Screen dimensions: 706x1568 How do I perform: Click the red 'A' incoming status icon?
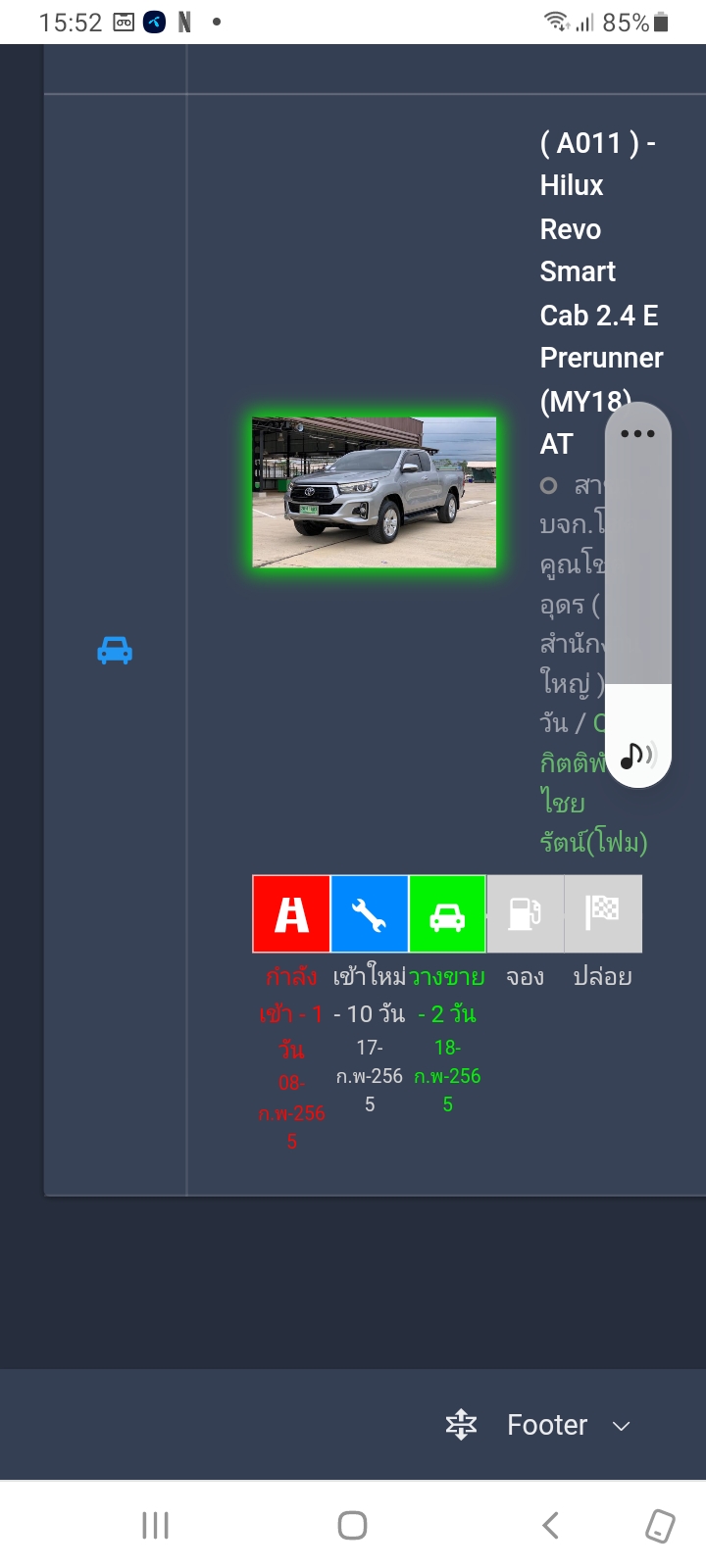tap(291, 914)
